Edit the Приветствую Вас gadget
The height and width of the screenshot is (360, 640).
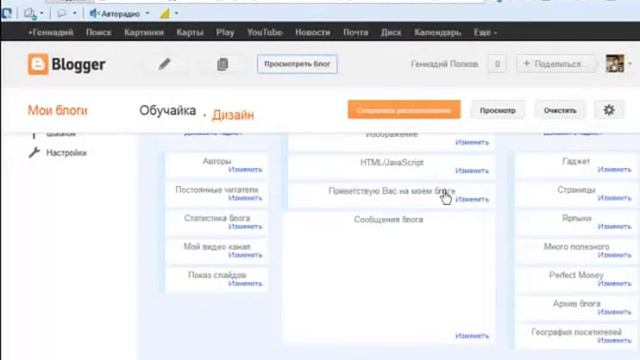(x=472, y=199)
